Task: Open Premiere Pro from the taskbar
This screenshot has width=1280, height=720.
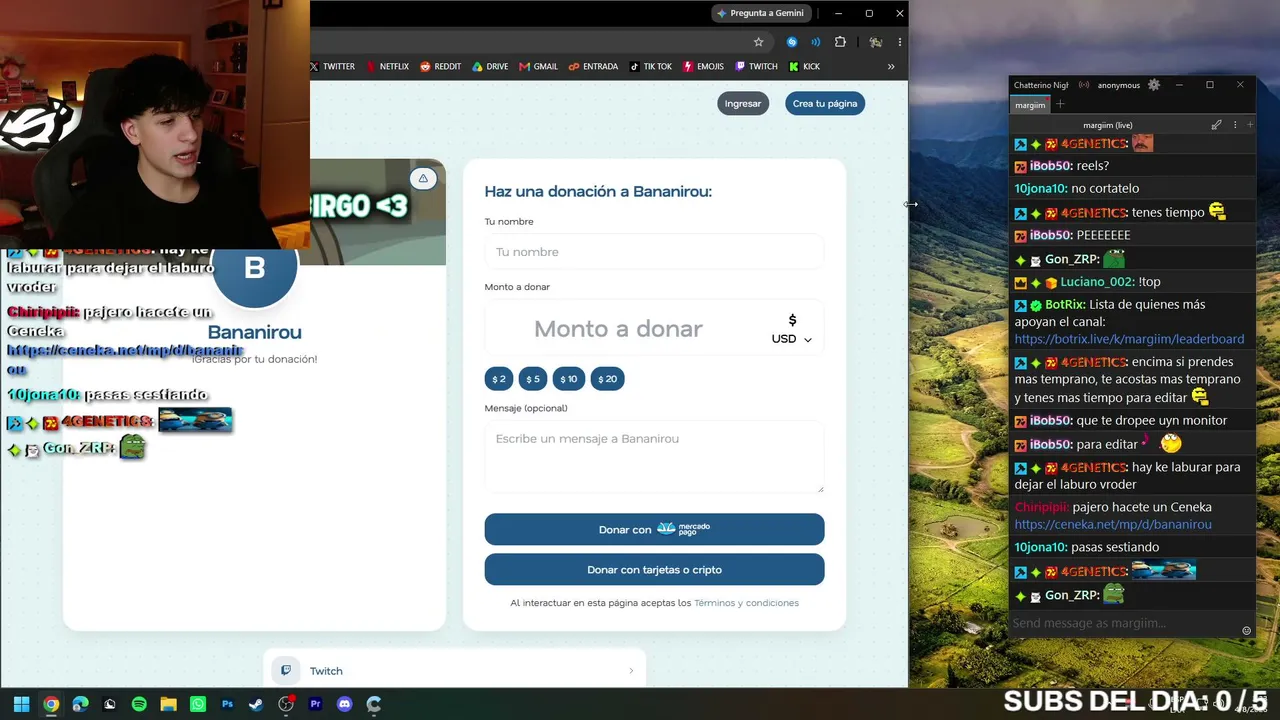Action: point(316,704)
